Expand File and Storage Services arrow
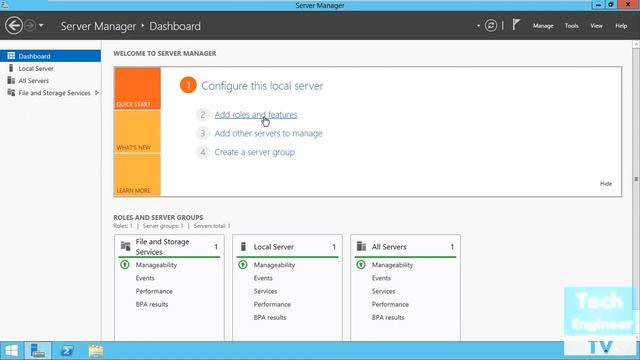The image size is (640, 360). click(97, 93)
